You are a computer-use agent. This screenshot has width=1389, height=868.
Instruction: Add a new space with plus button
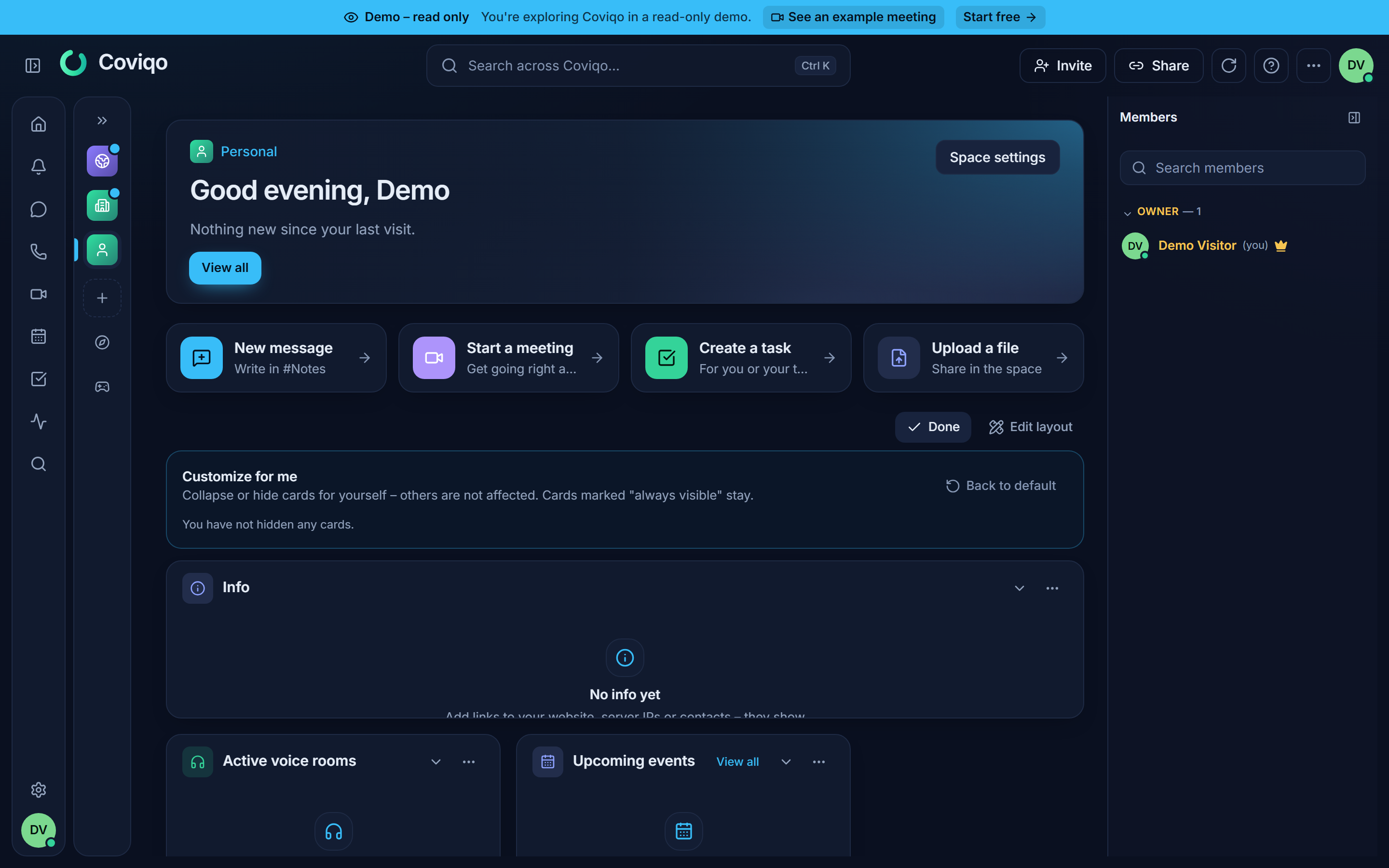pos(102,298)
